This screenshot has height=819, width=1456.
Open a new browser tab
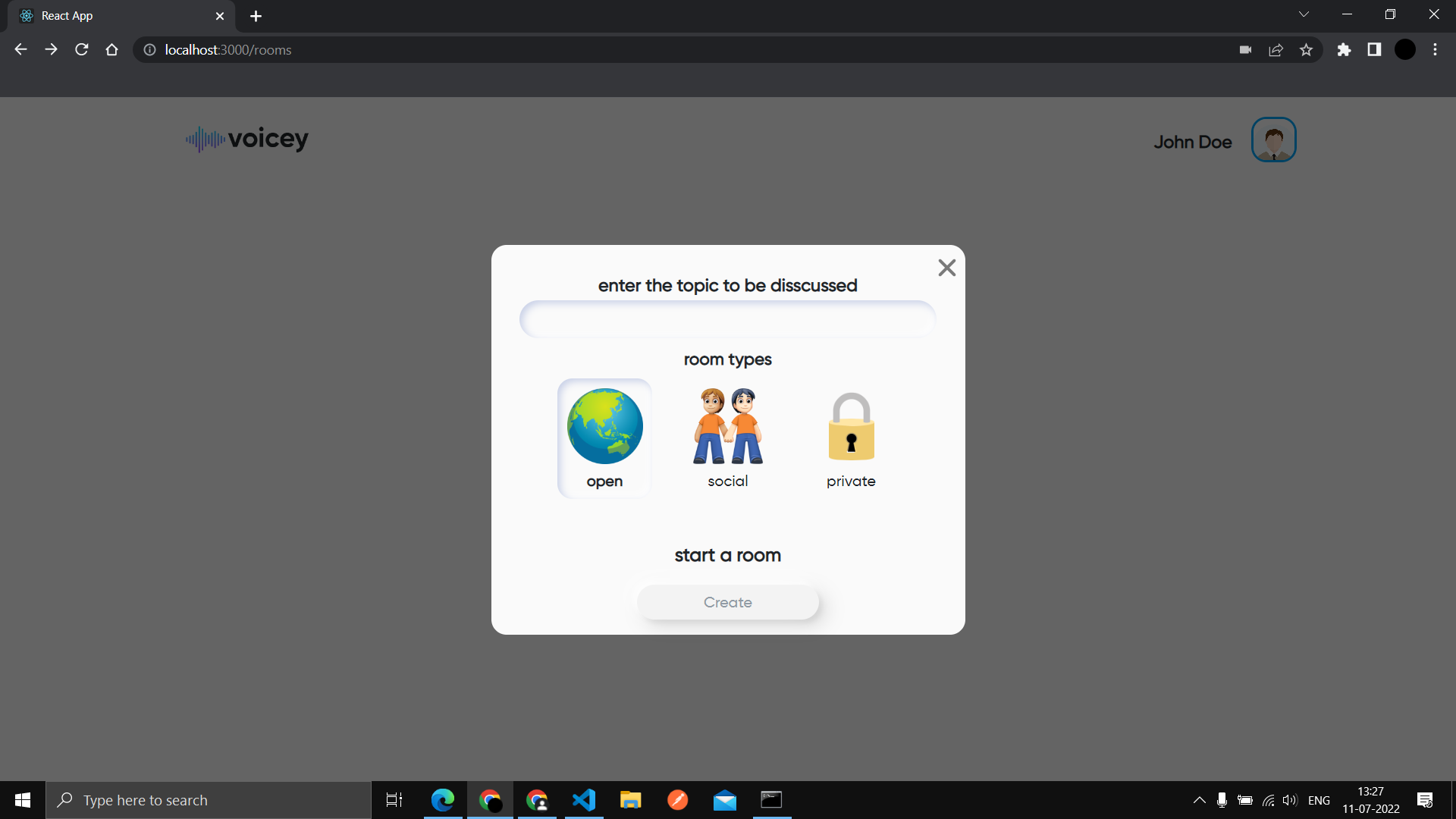coord(256,16)
